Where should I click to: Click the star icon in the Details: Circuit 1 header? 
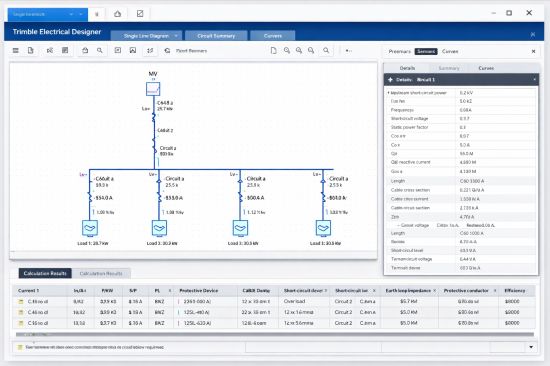point(390,80)
